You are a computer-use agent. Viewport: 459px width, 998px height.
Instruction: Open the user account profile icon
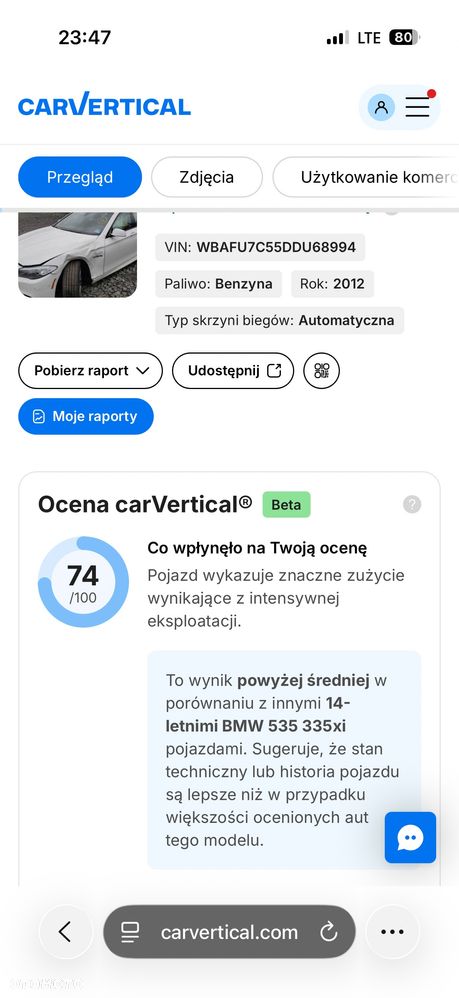(381, 107)
